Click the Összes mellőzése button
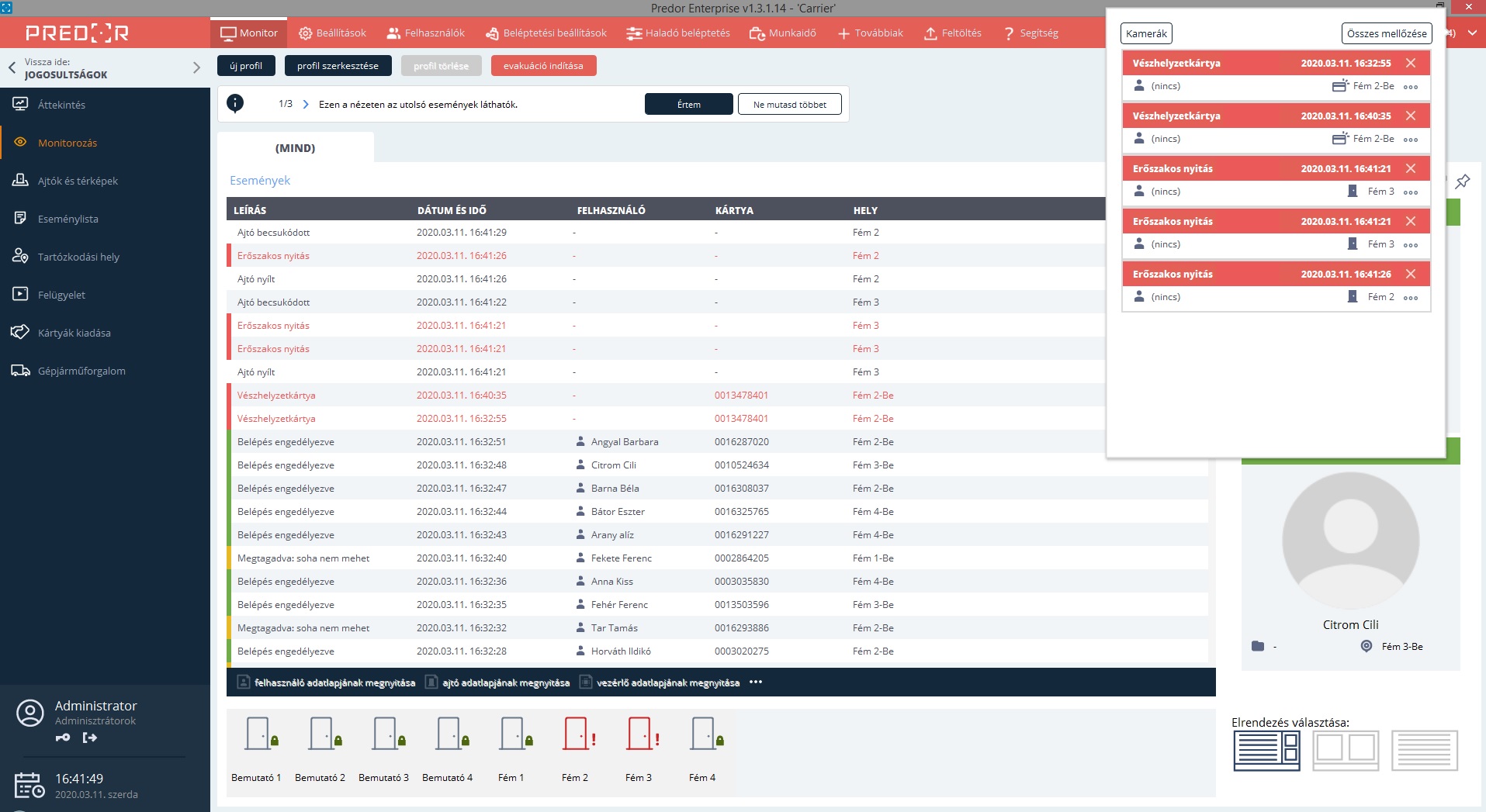Viewport: 1486px width, 812px height. (x=1386, y=33)
